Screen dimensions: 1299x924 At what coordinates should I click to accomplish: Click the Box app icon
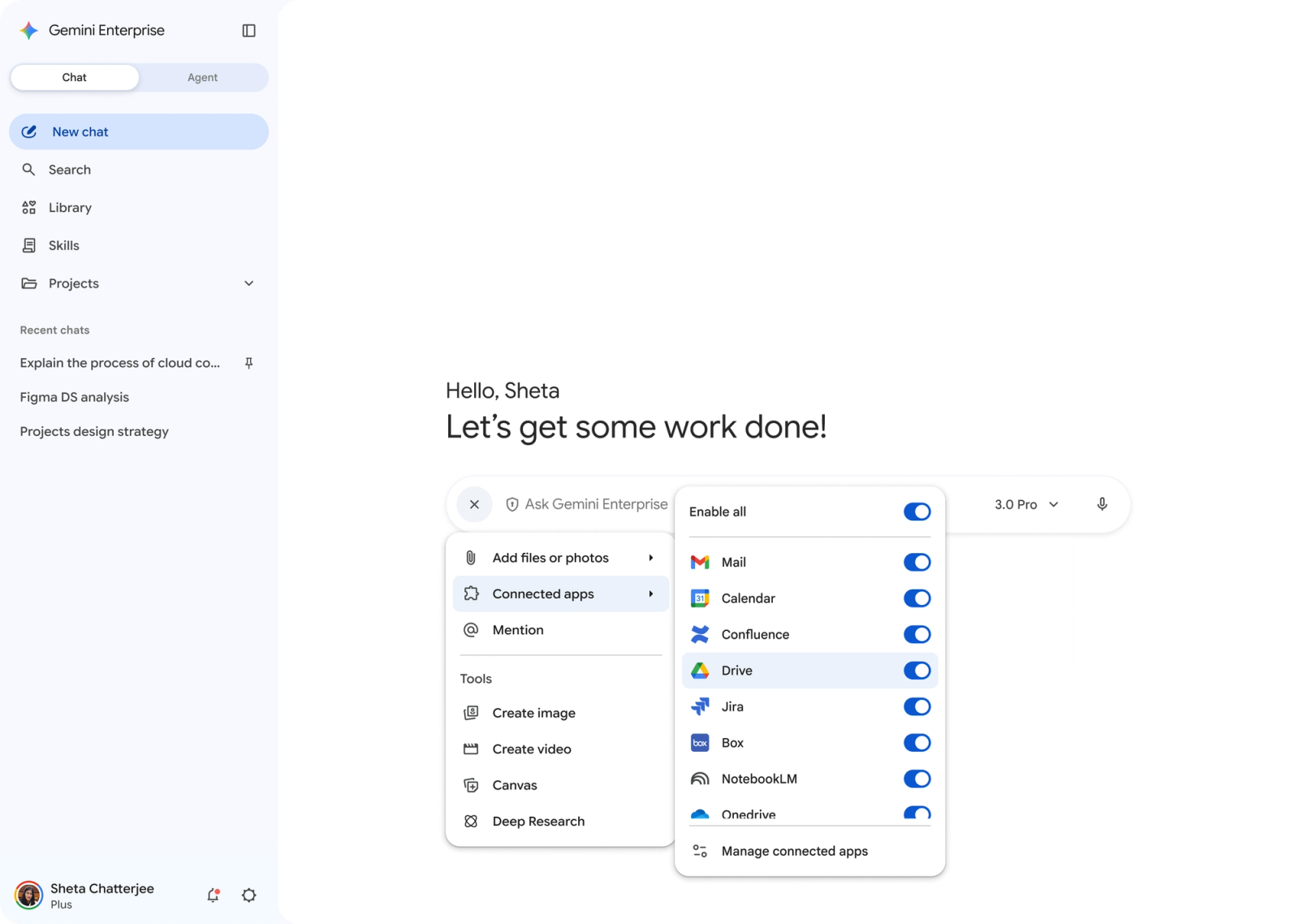pyautogui.click(x=700, y=743)
